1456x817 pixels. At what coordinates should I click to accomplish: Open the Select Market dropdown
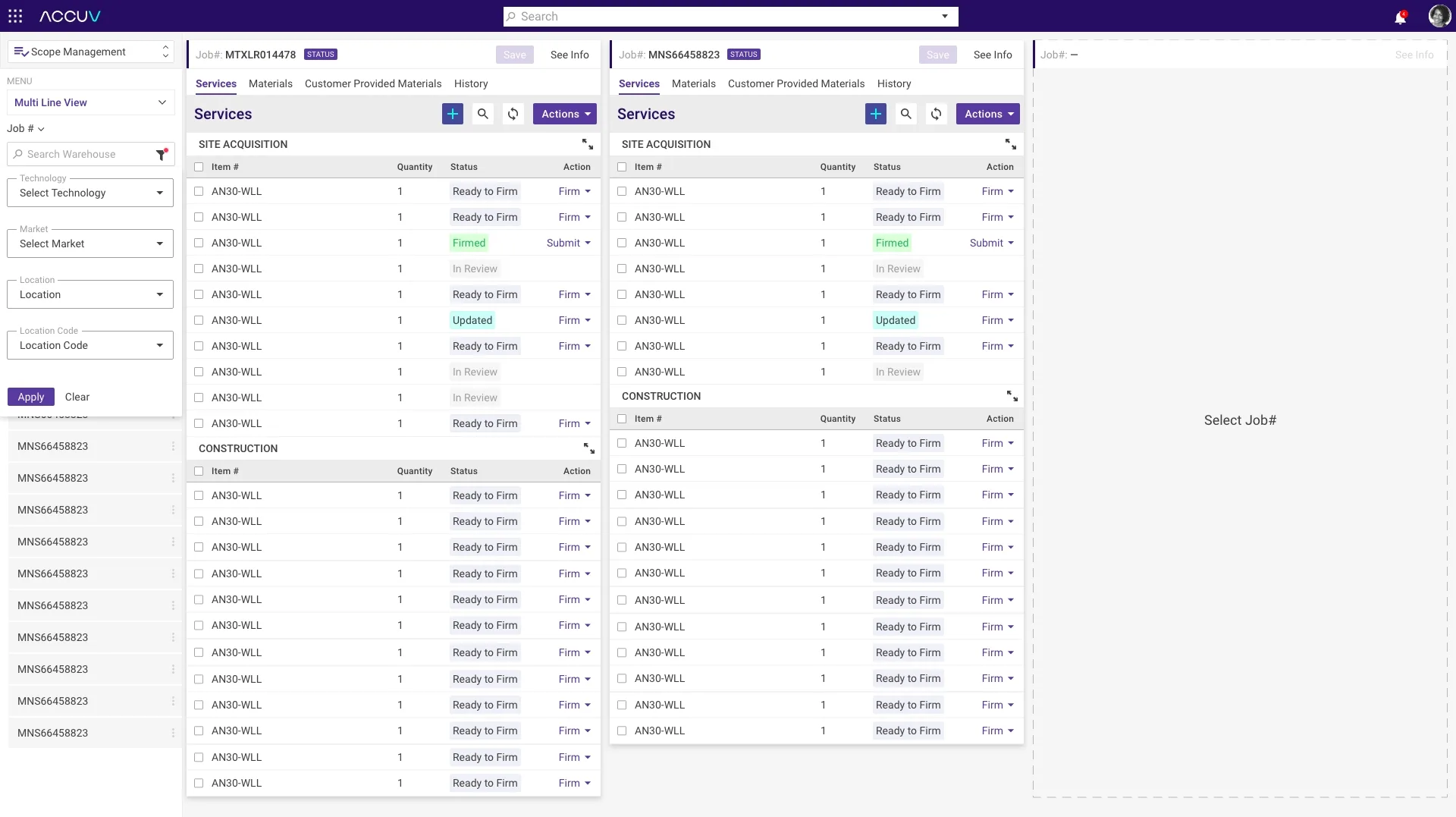(90, 244)
